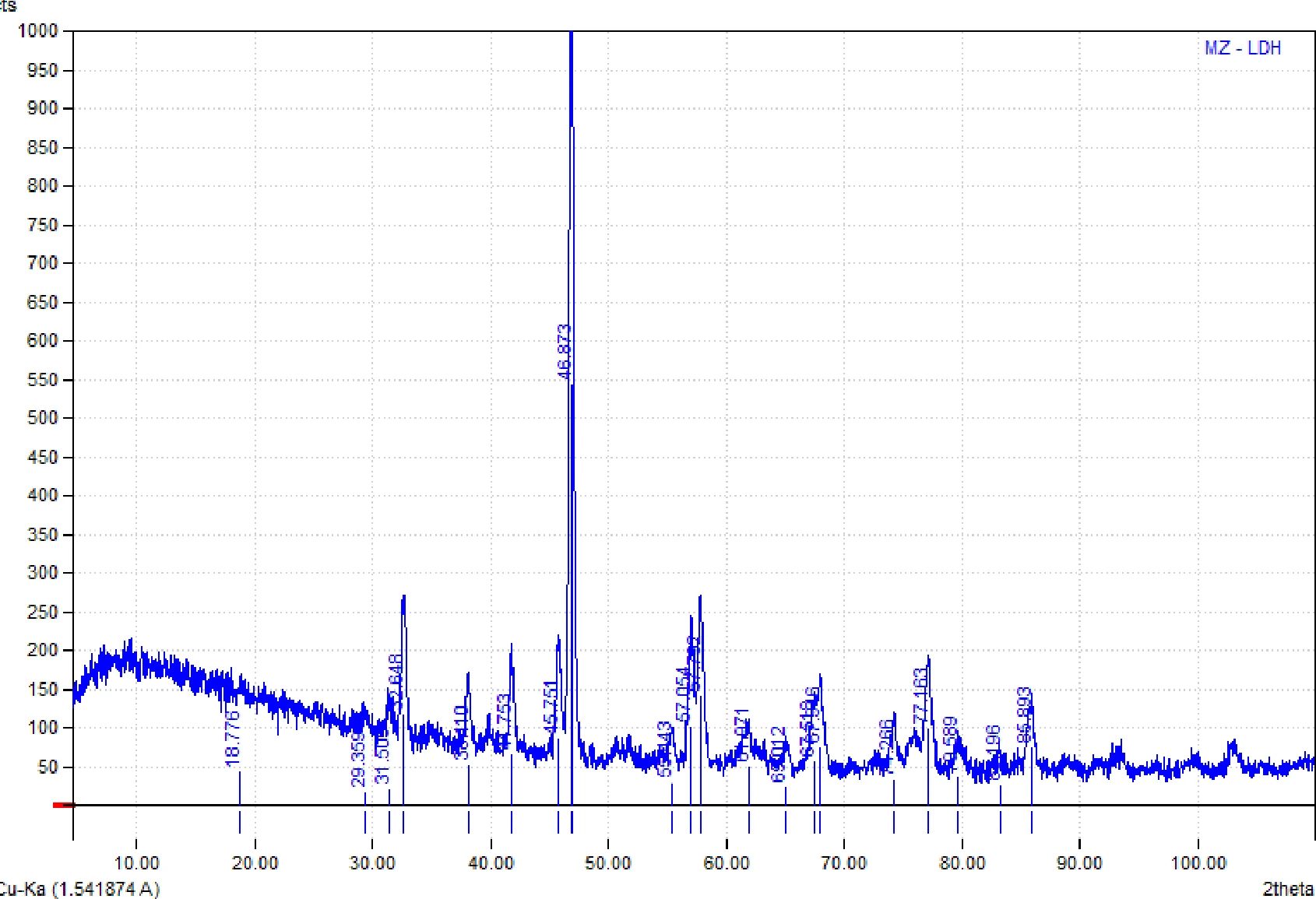Select the 45.751 peak label
Screen dimensions: 1316x899
(x=551, y=708)
